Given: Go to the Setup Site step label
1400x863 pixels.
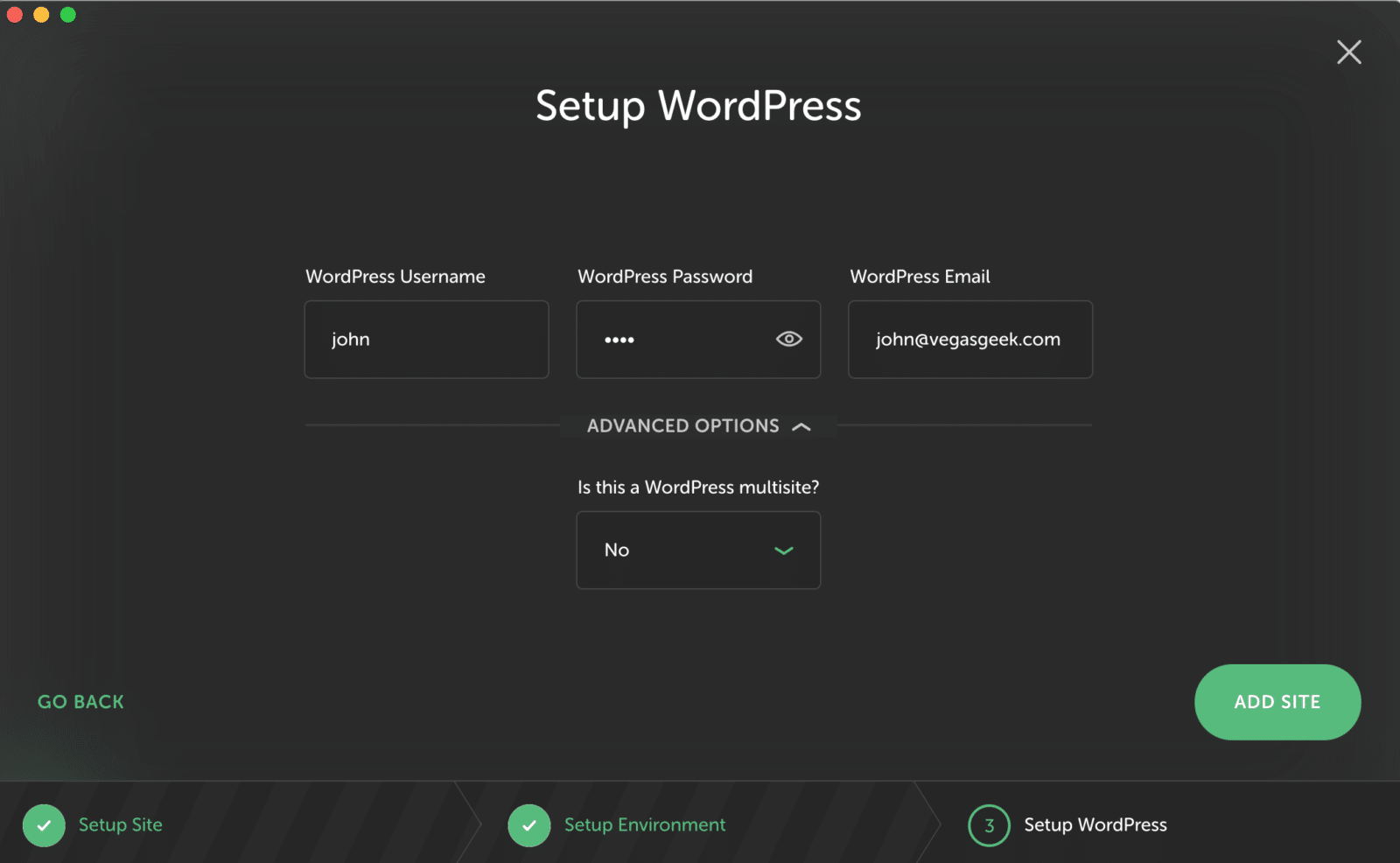Looking at the screenshot, I should pyautogui.click(x=121, y=825).
